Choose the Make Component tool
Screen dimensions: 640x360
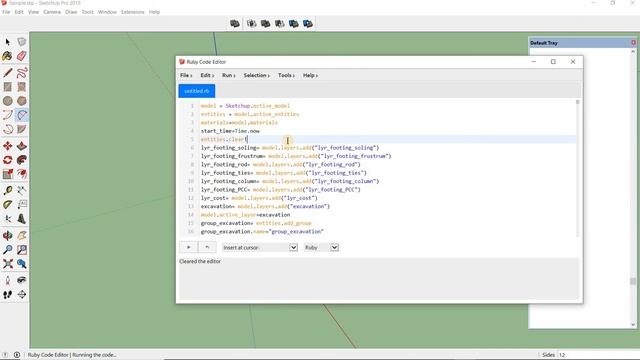[x=22, y=42]
